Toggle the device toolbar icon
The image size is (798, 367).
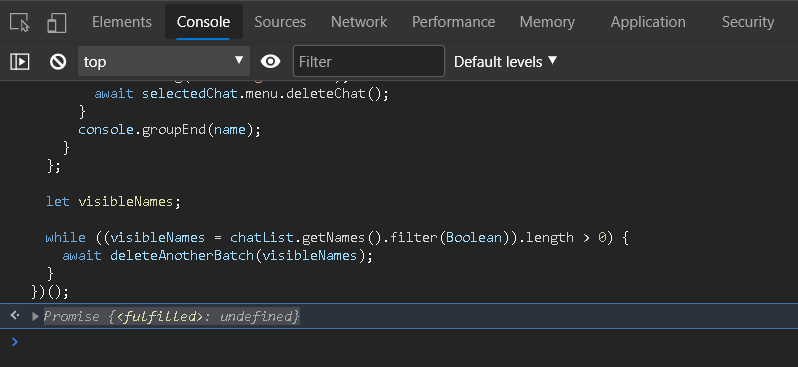56,22
